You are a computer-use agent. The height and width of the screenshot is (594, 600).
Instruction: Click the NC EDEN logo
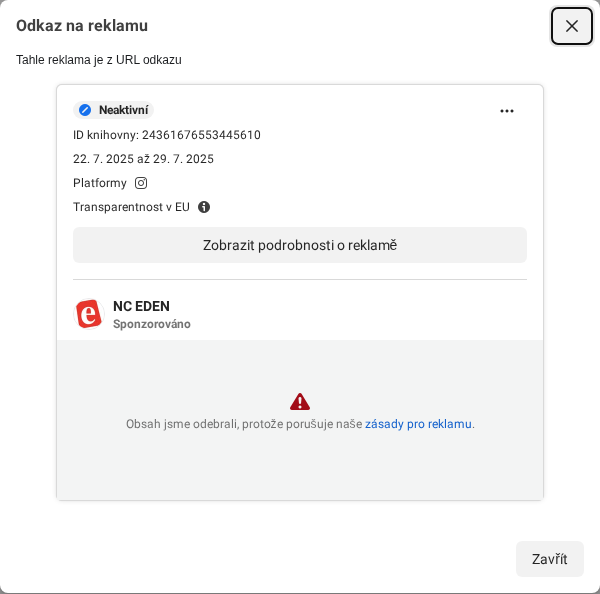pyautogui.click(x=89, y=314)
